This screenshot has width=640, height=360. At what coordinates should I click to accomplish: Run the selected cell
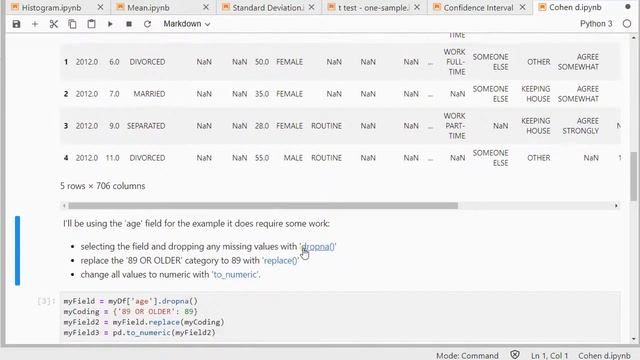[110, 24]
